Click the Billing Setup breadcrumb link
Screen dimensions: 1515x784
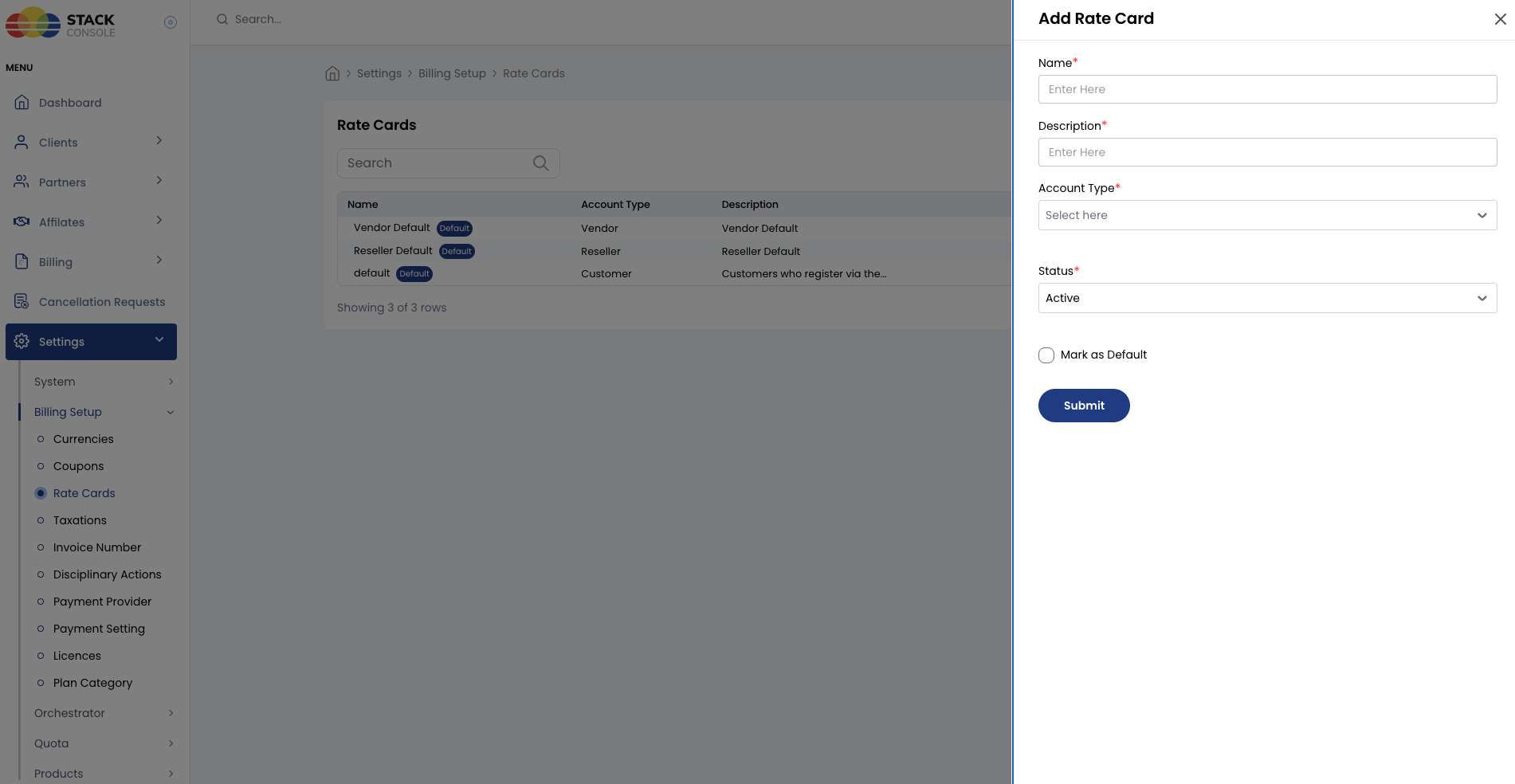pos(452,73)
